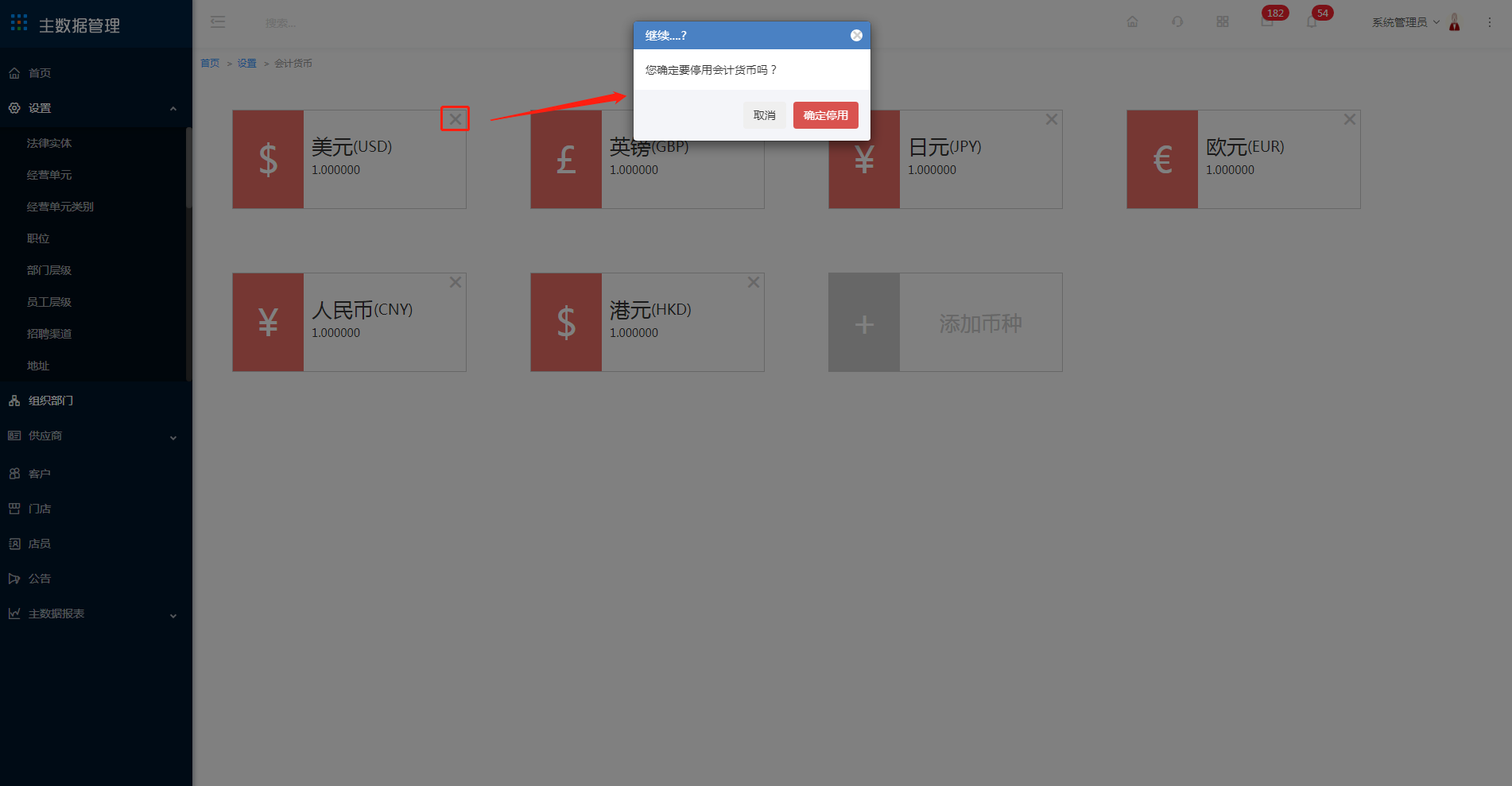
Task: Click the yuan sign tile of 人民币(CNY)
Action: coord(268,323)
